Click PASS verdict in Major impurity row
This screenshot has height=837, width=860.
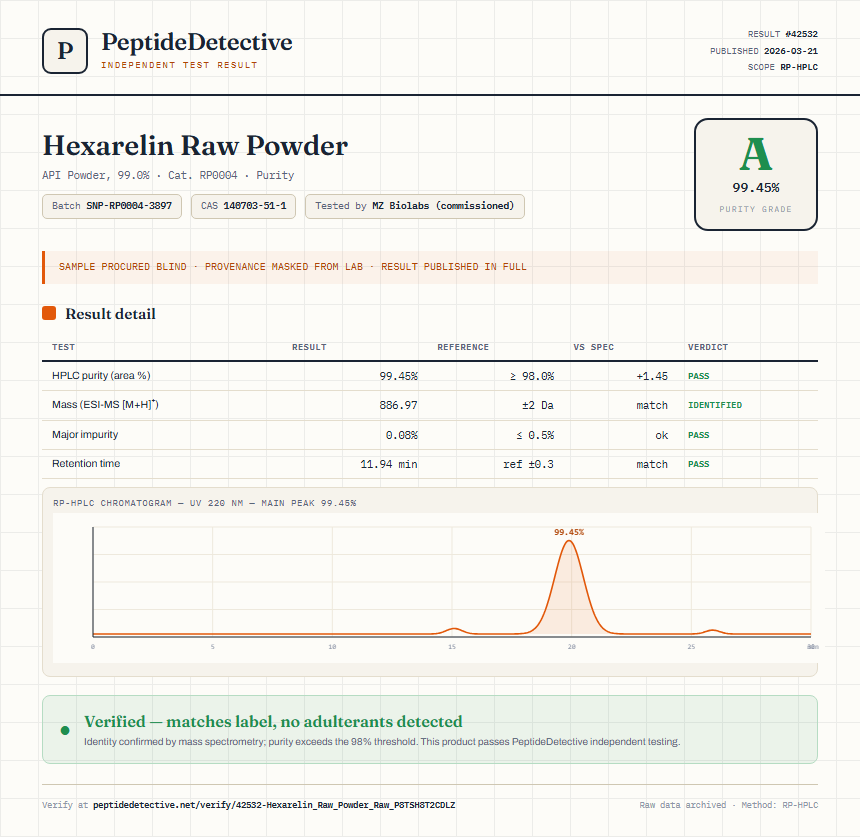[x=699, y=436]
